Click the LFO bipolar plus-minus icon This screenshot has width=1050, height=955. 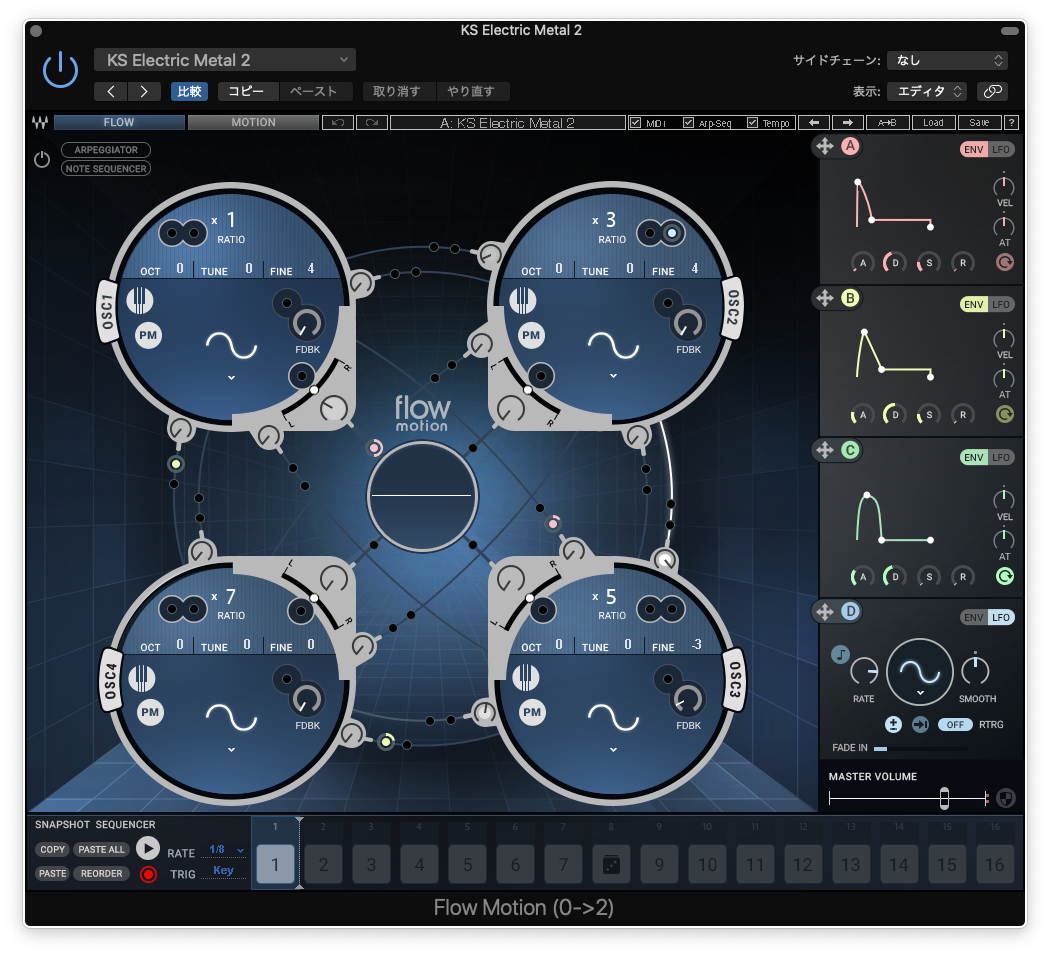(x=893, y=724)
